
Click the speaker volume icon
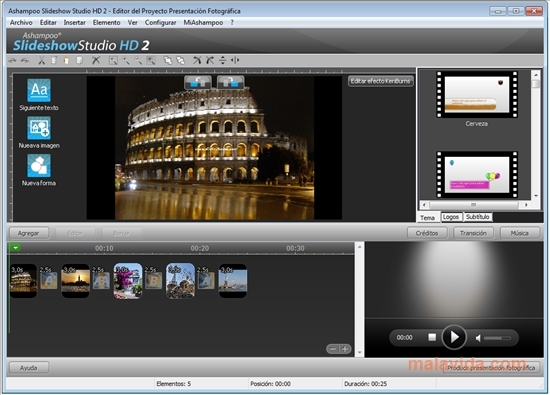[x=478, y=338]
